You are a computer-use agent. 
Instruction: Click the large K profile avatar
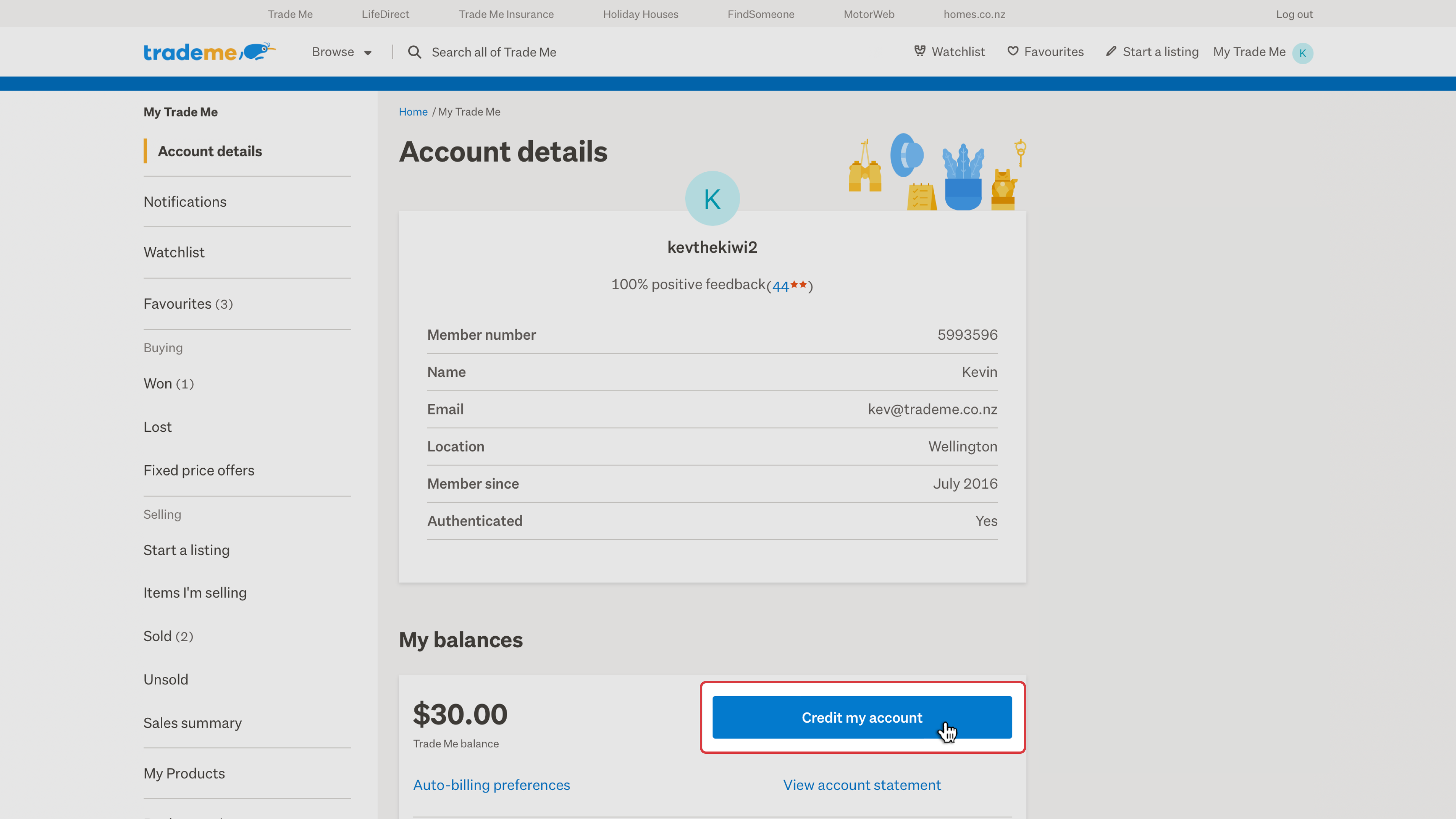click(x=712, y=199)
